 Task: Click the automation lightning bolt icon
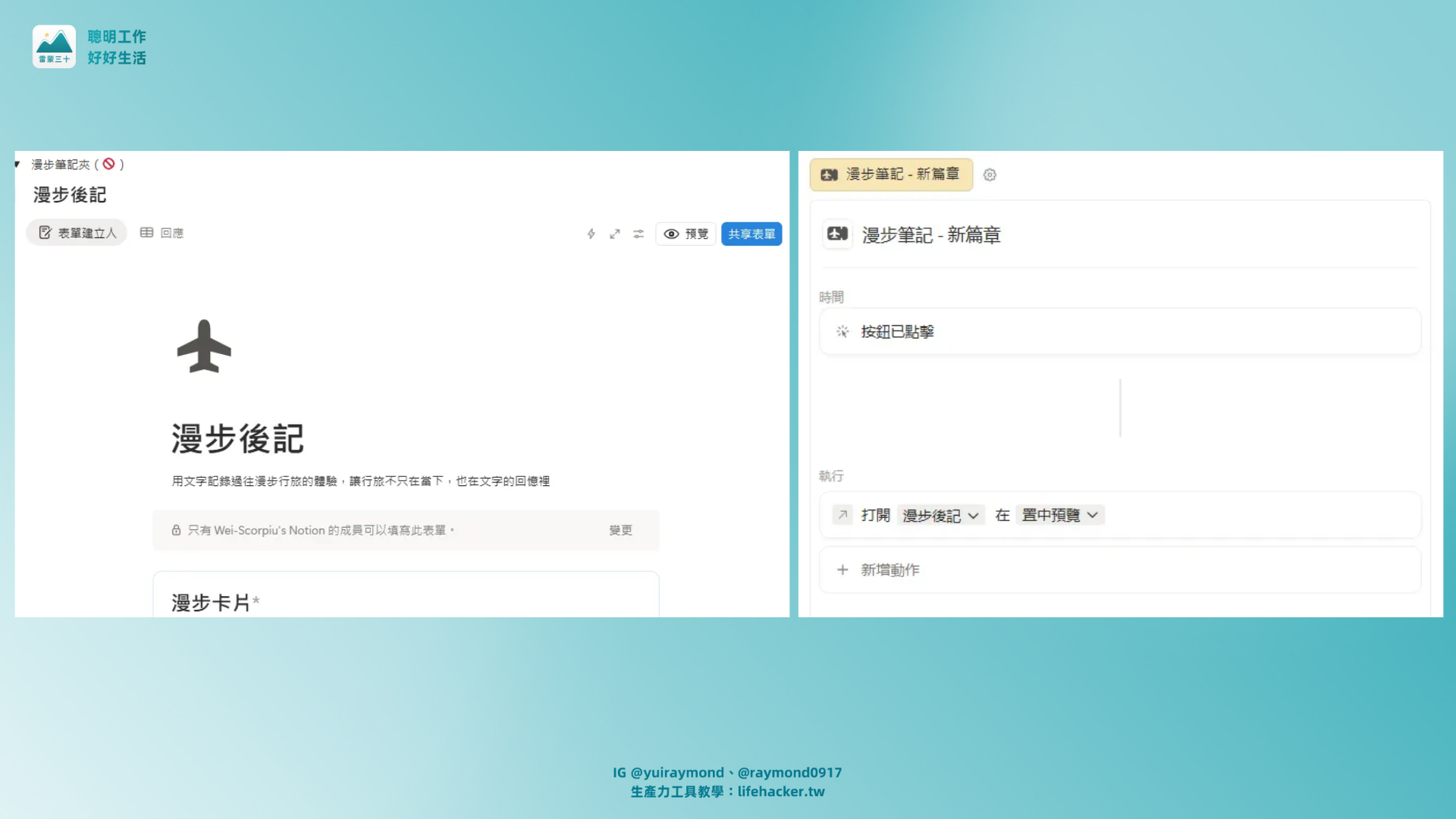591,234
